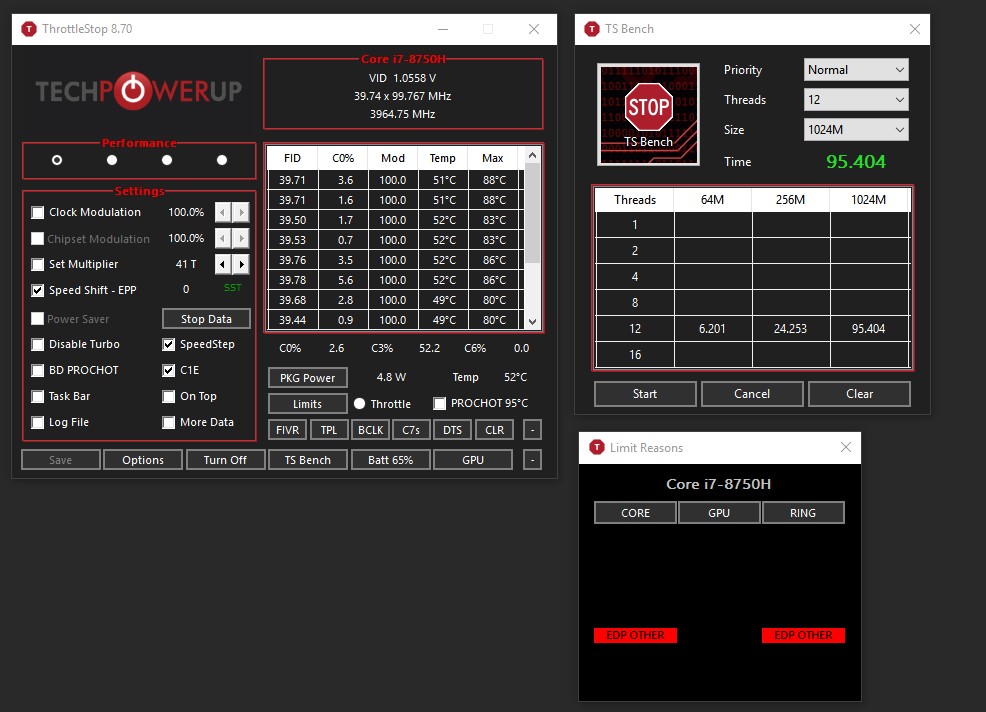
Task: Open the Size dropdown set to 1024M
Action: point(856,130)
